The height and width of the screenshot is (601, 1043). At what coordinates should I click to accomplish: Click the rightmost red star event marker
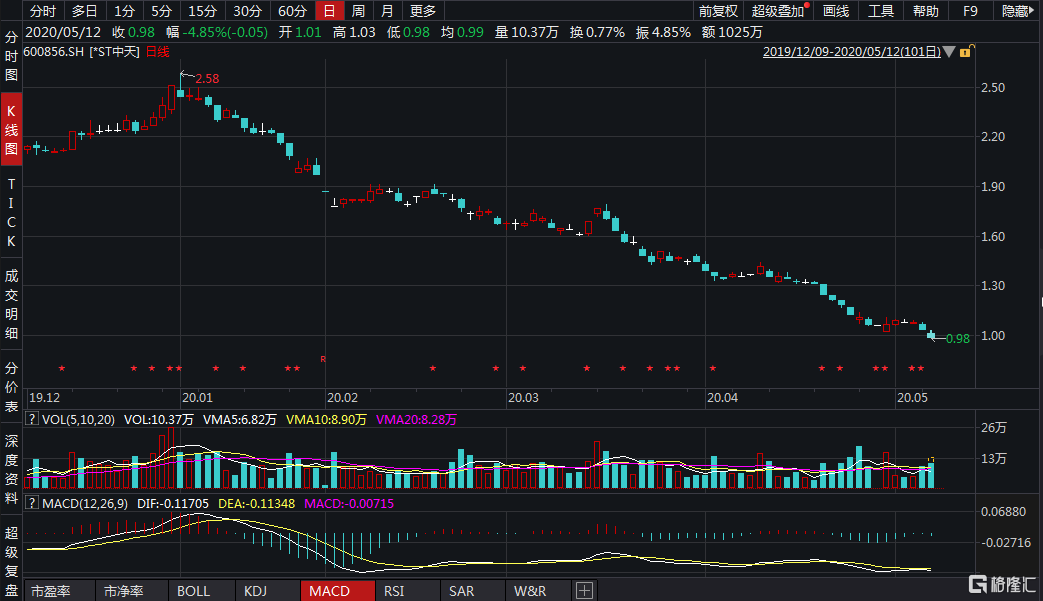pos(921,368)
